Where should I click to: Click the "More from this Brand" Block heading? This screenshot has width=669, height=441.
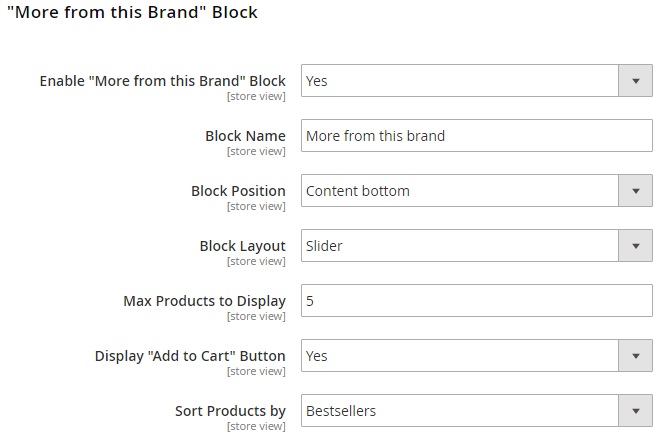[x=132, y=13]
